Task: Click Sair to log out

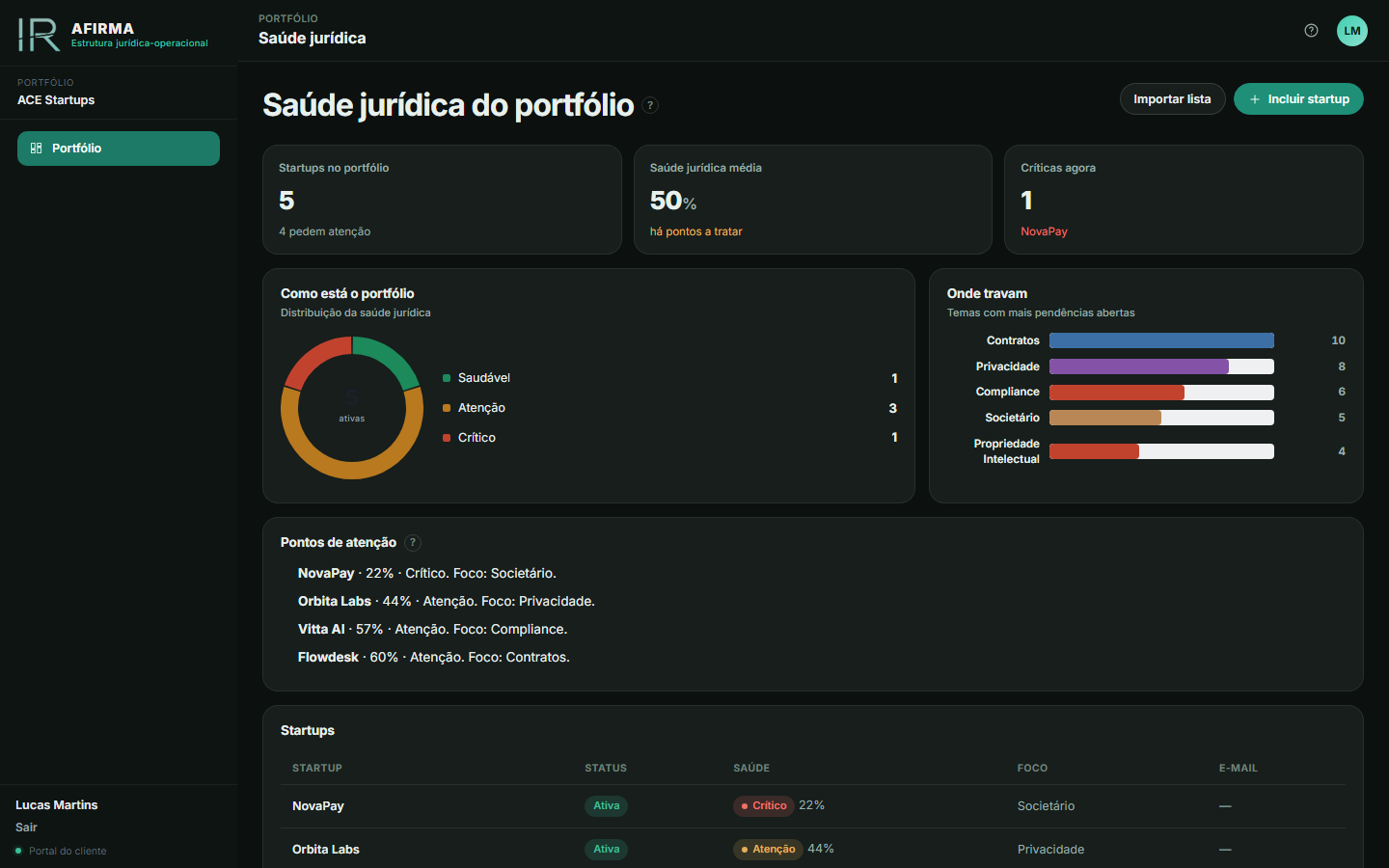Action: 26,827
